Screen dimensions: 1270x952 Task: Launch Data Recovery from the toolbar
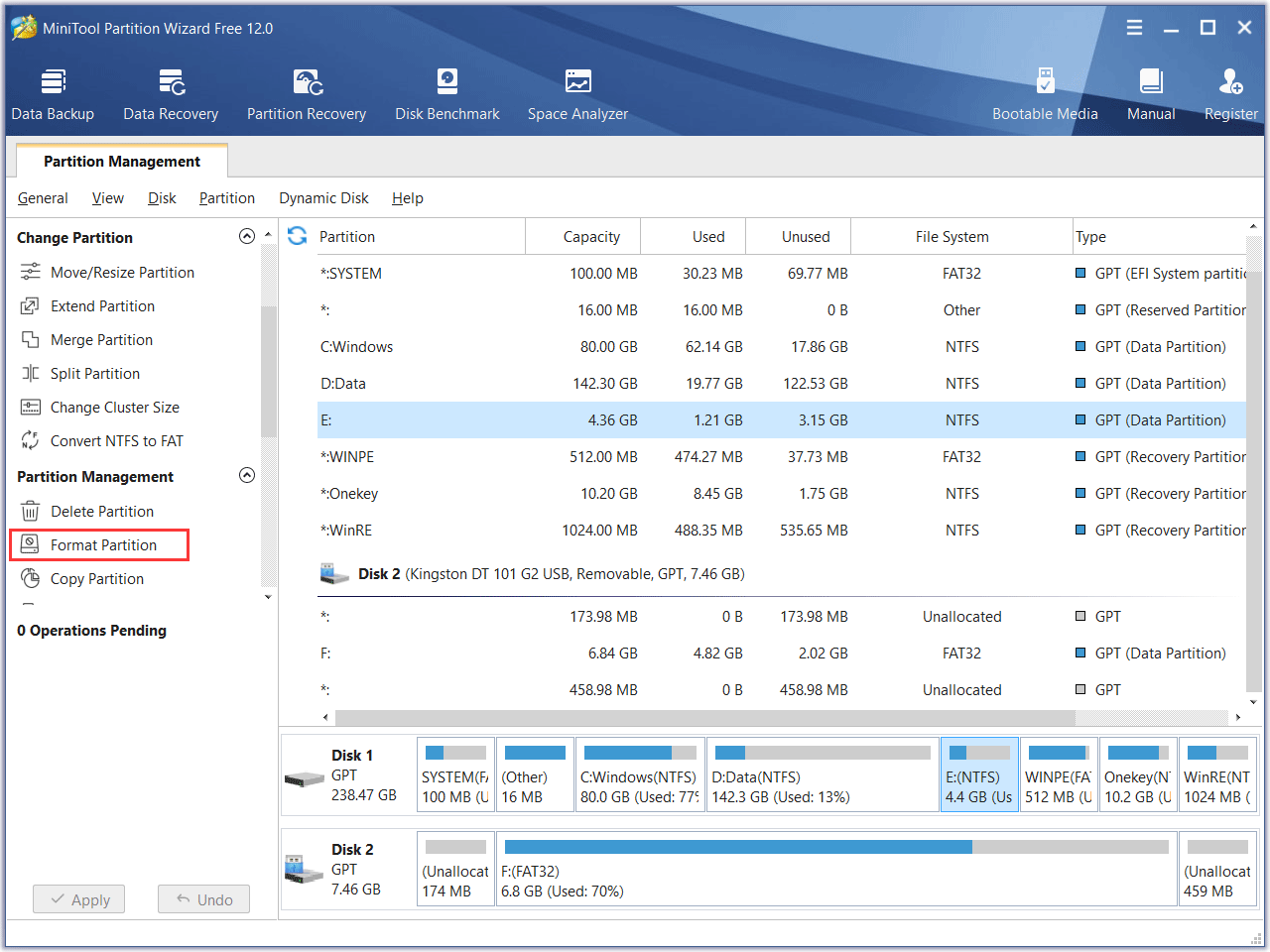click(x=171, y=95)
